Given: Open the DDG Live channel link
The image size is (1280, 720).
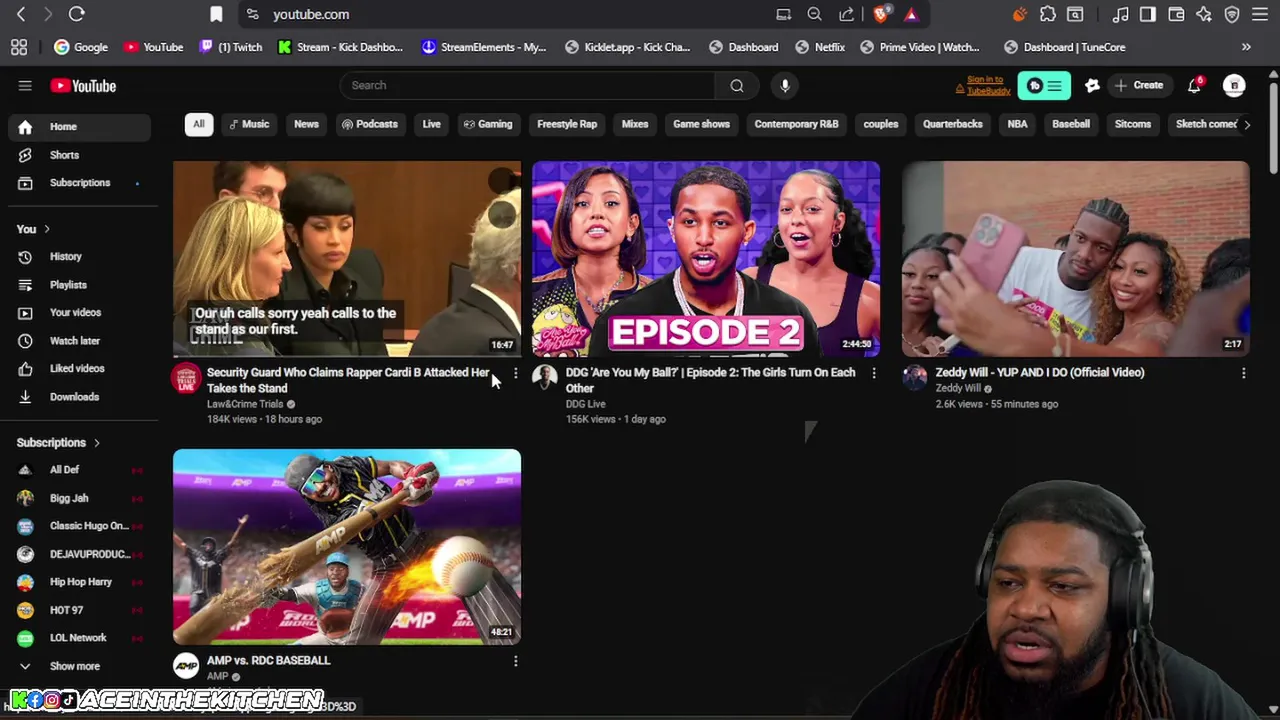Looking at the screenshot, I should click(585, 404).
